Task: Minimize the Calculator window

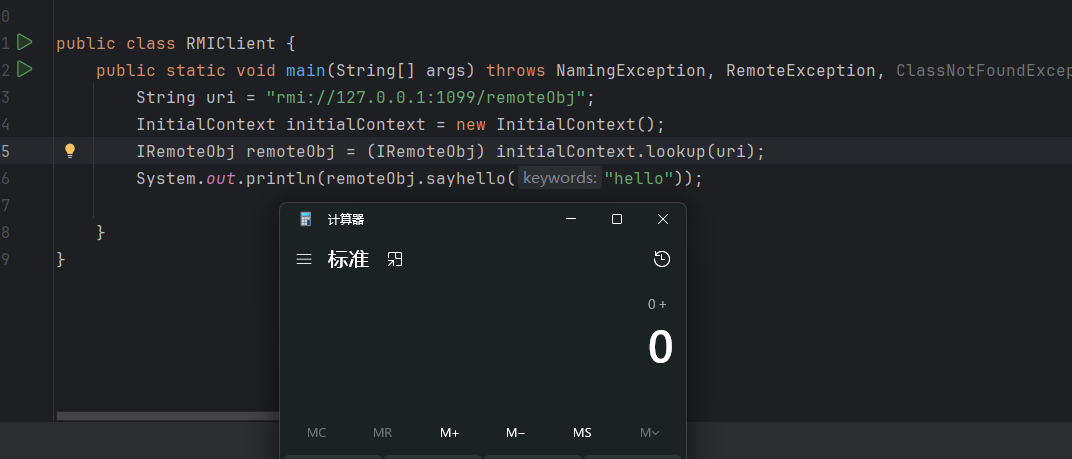Action: pos(571,219)
